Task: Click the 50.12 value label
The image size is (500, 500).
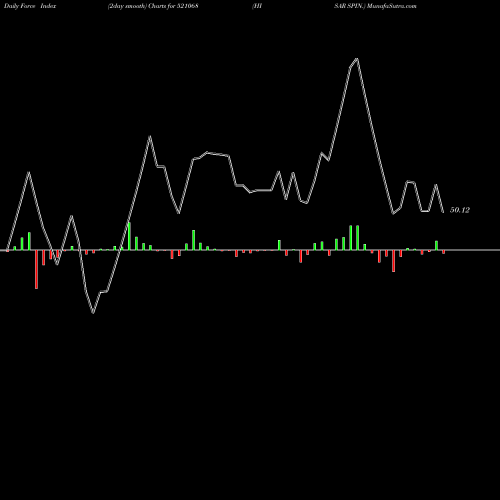Action: pyautogui.click(x=460, y=210)
